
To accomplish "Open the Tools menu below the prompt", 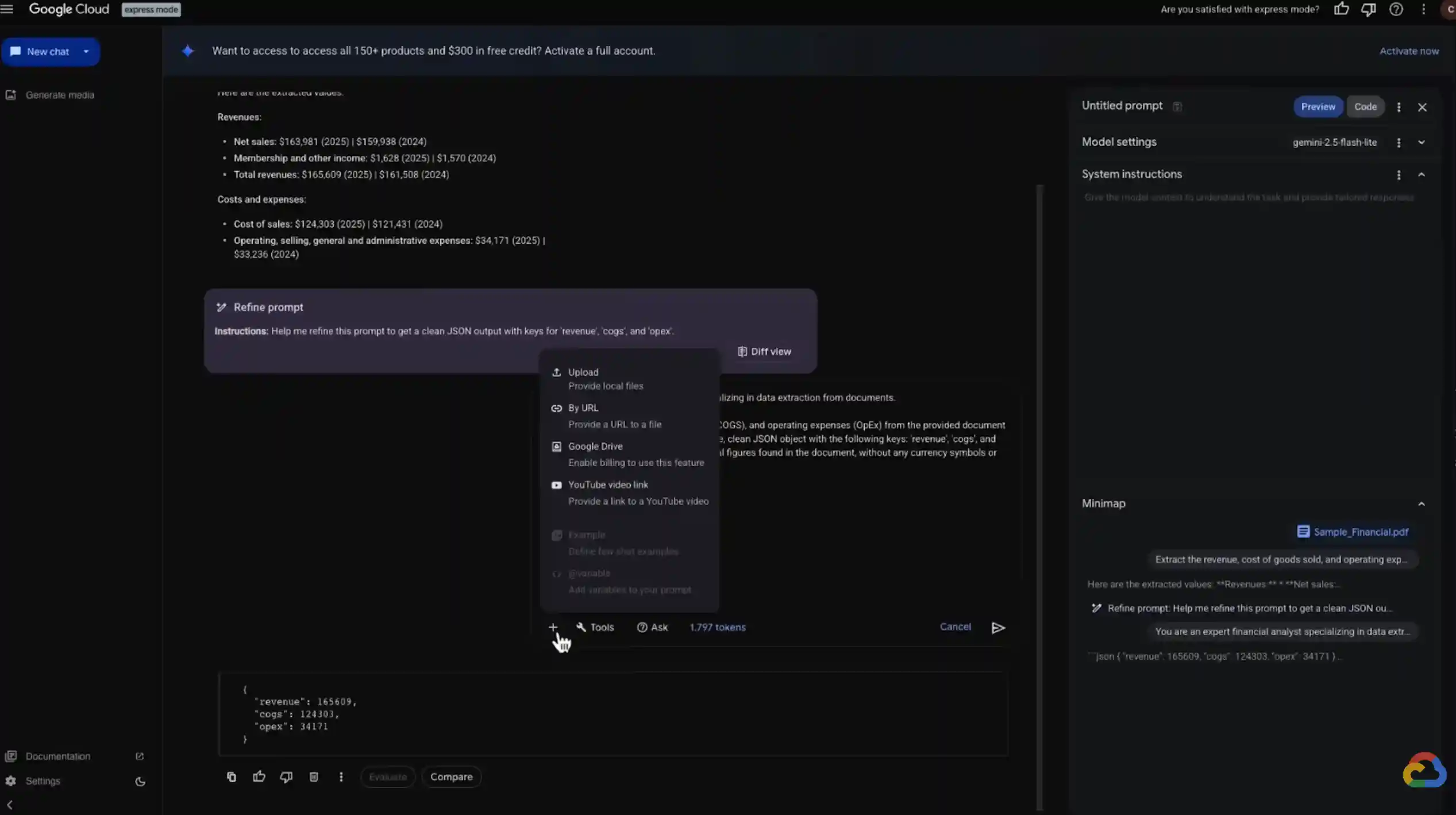I will point(595,627).
